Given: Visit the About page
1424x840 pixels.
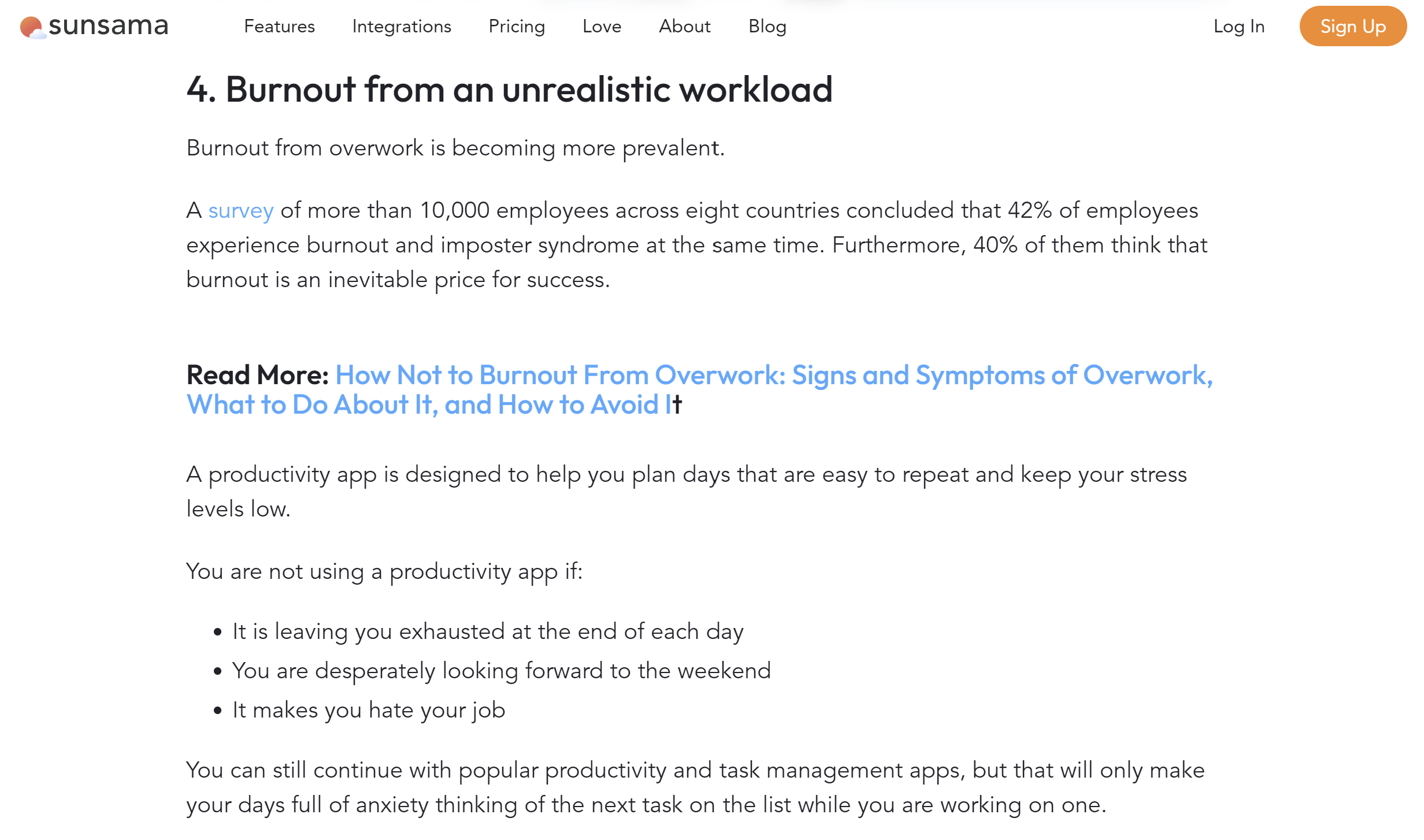Looking at the screenshot, I should tap(685, 27).
